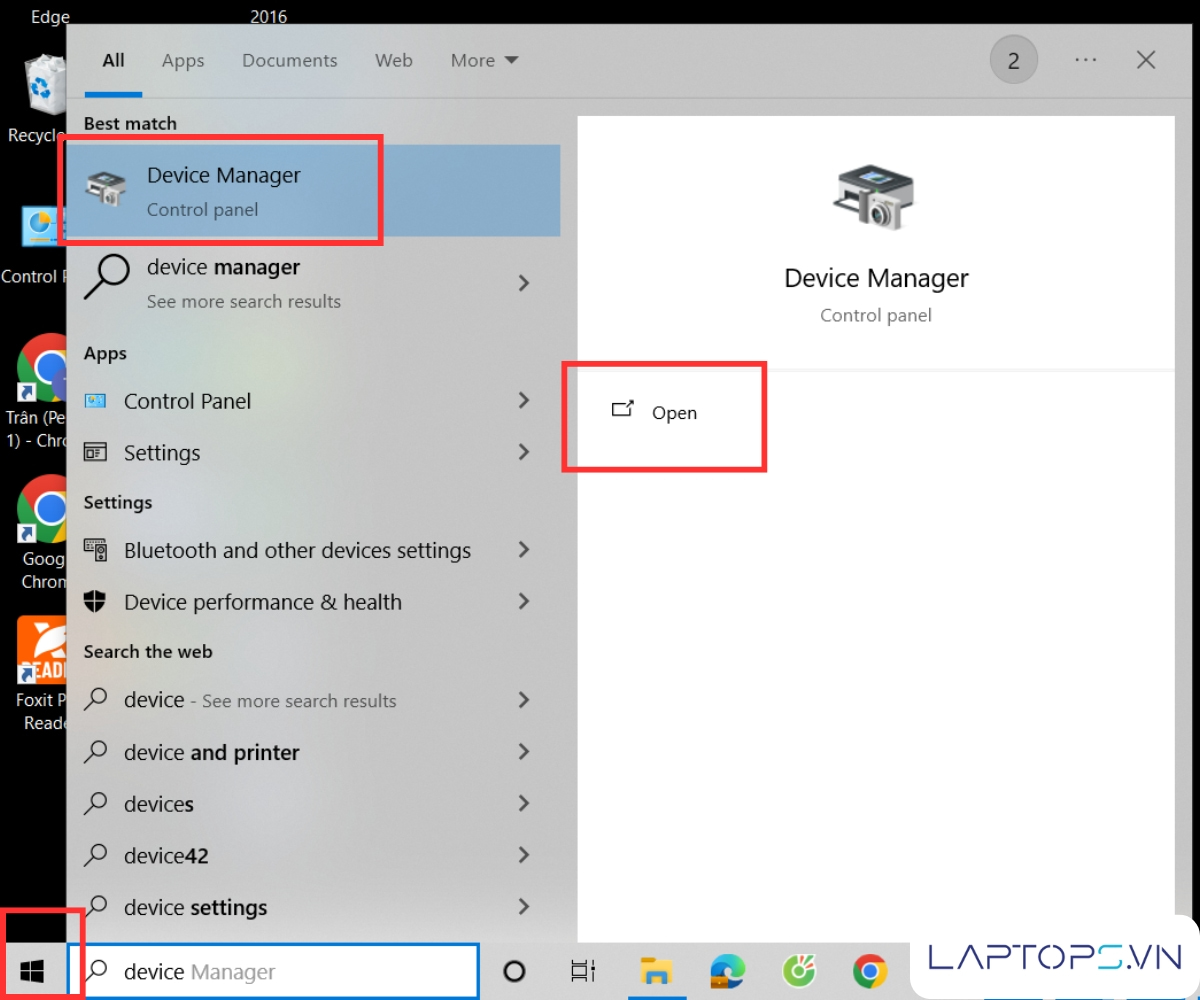Screen dimensions: 1200x1000
Task: Select the Device Manager best match result
Action: (x=222, y=191)
